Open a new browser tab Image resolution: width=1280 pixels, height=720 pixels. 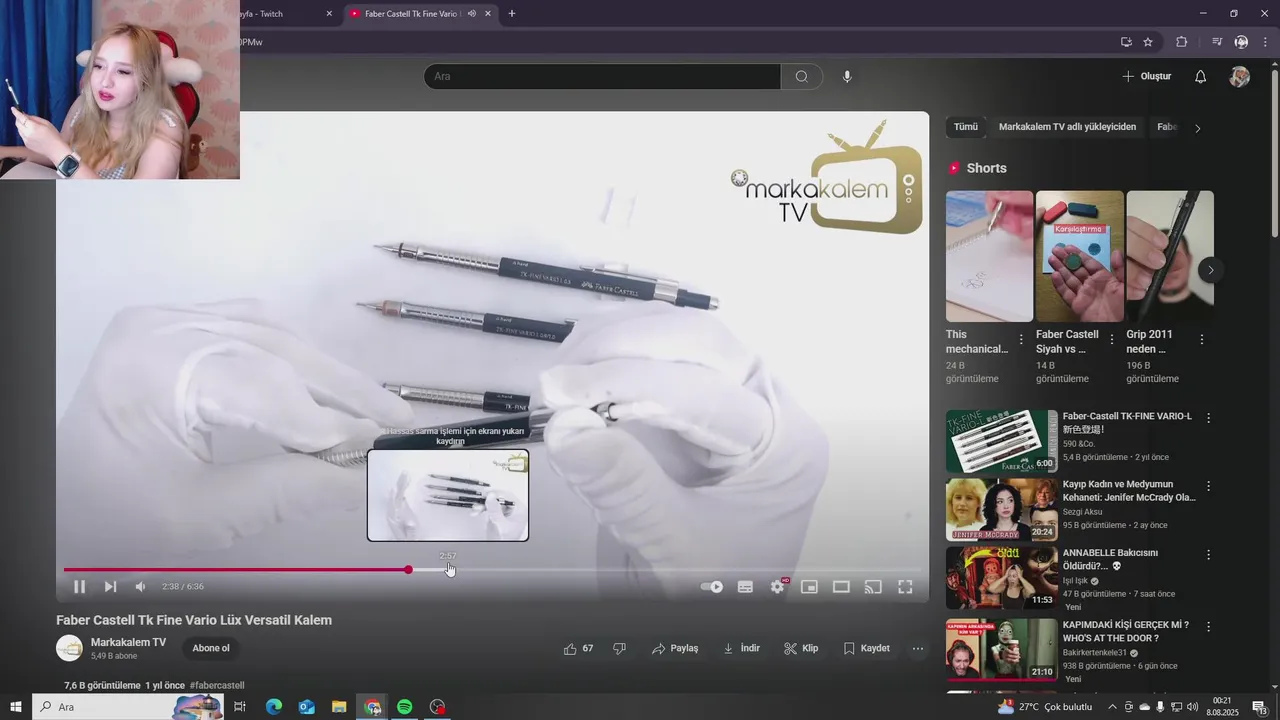[x=512, y=14]
